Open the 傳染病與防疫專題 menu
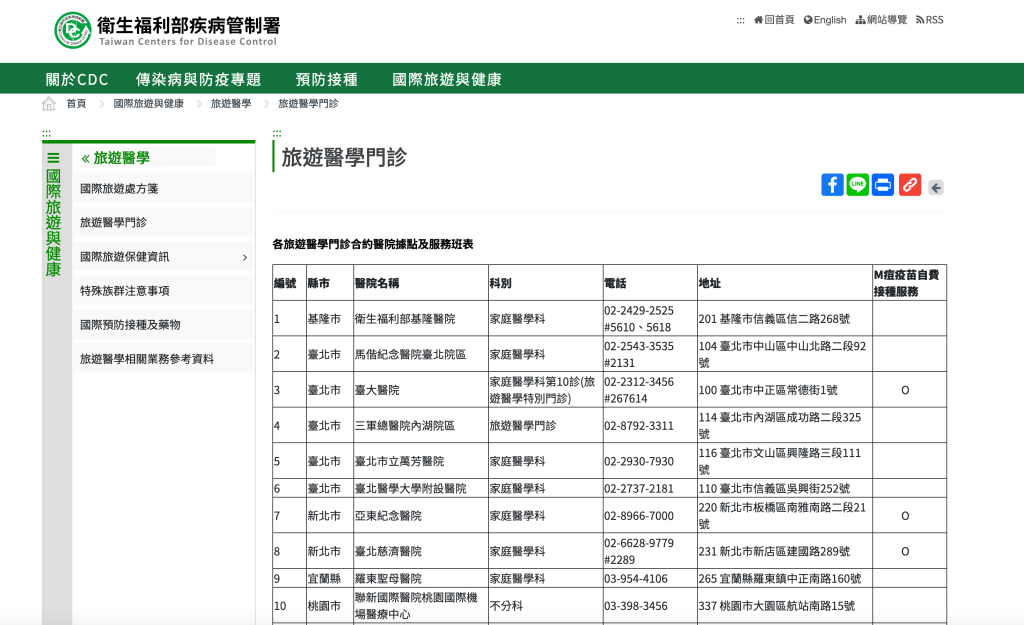 click(199, 80)
